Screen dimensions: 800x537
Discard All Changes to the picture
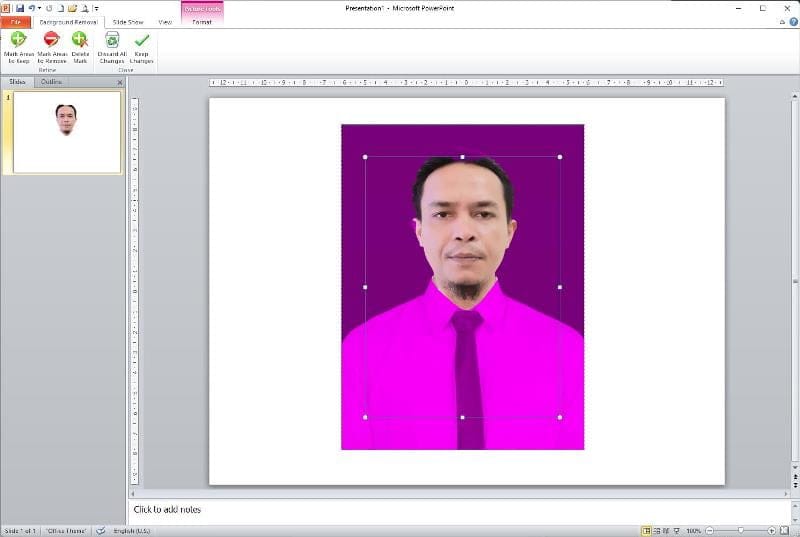(x=112, y=47)
